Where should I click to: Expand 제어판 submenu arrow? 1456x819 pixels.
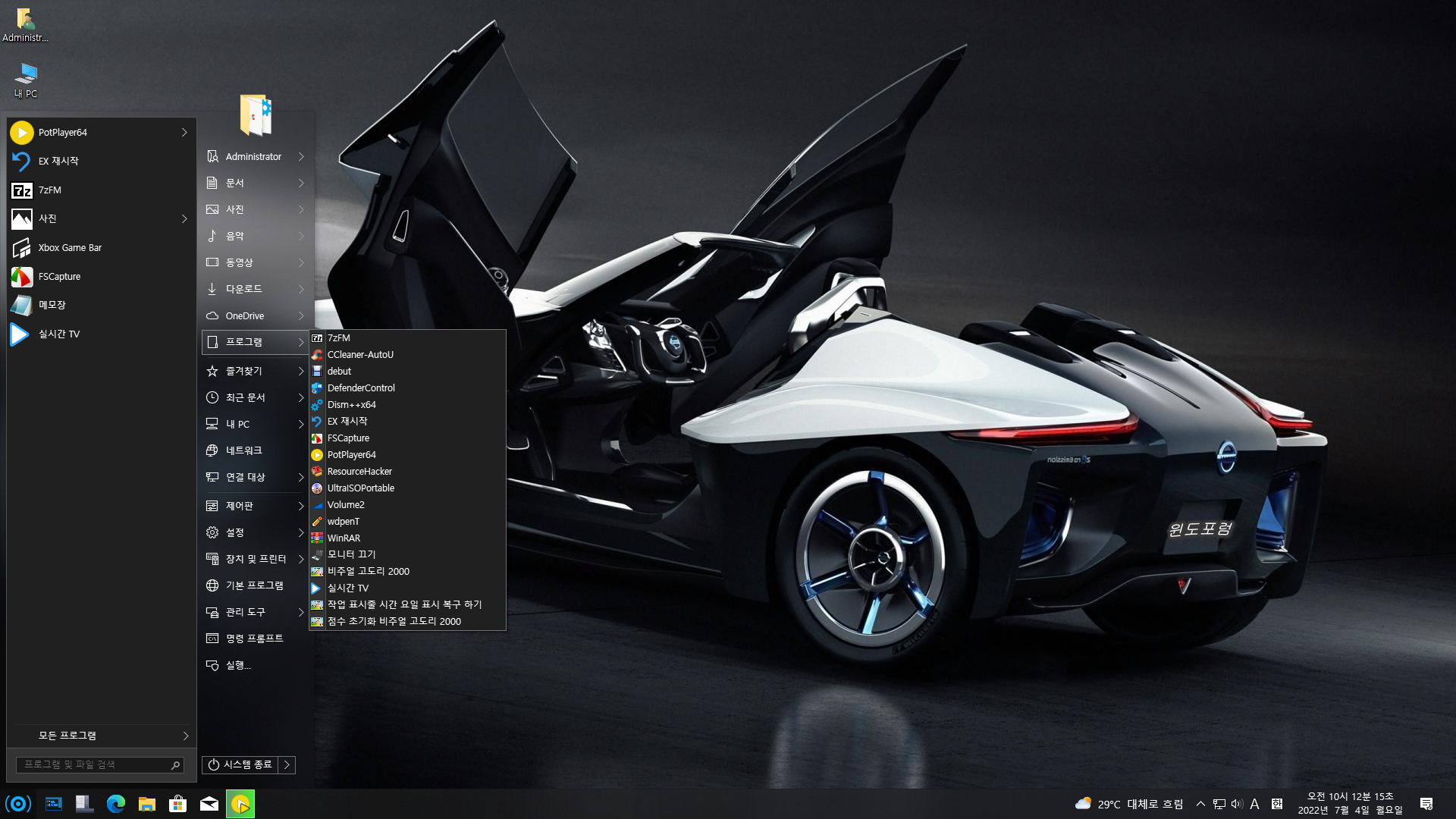[x=301, y=507]
